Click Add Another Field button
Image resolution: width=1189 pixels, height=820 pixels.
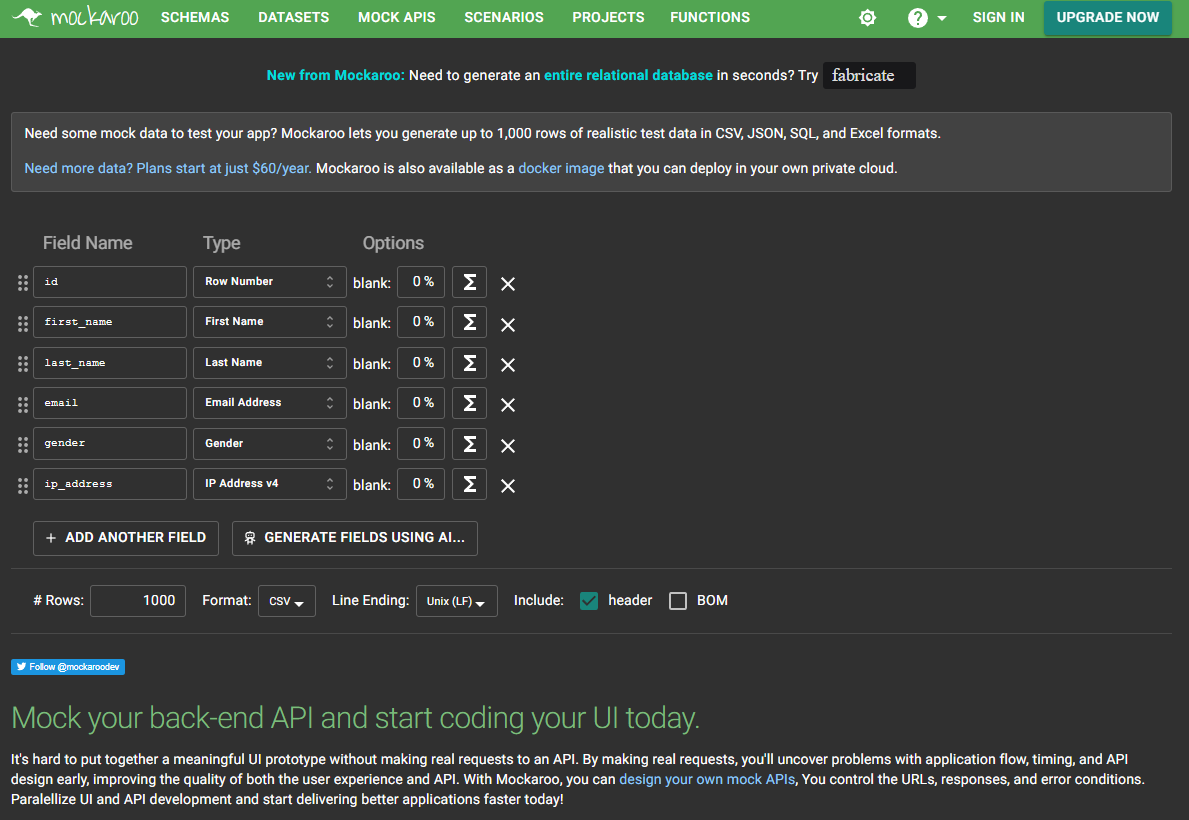(x=126, y=538)
